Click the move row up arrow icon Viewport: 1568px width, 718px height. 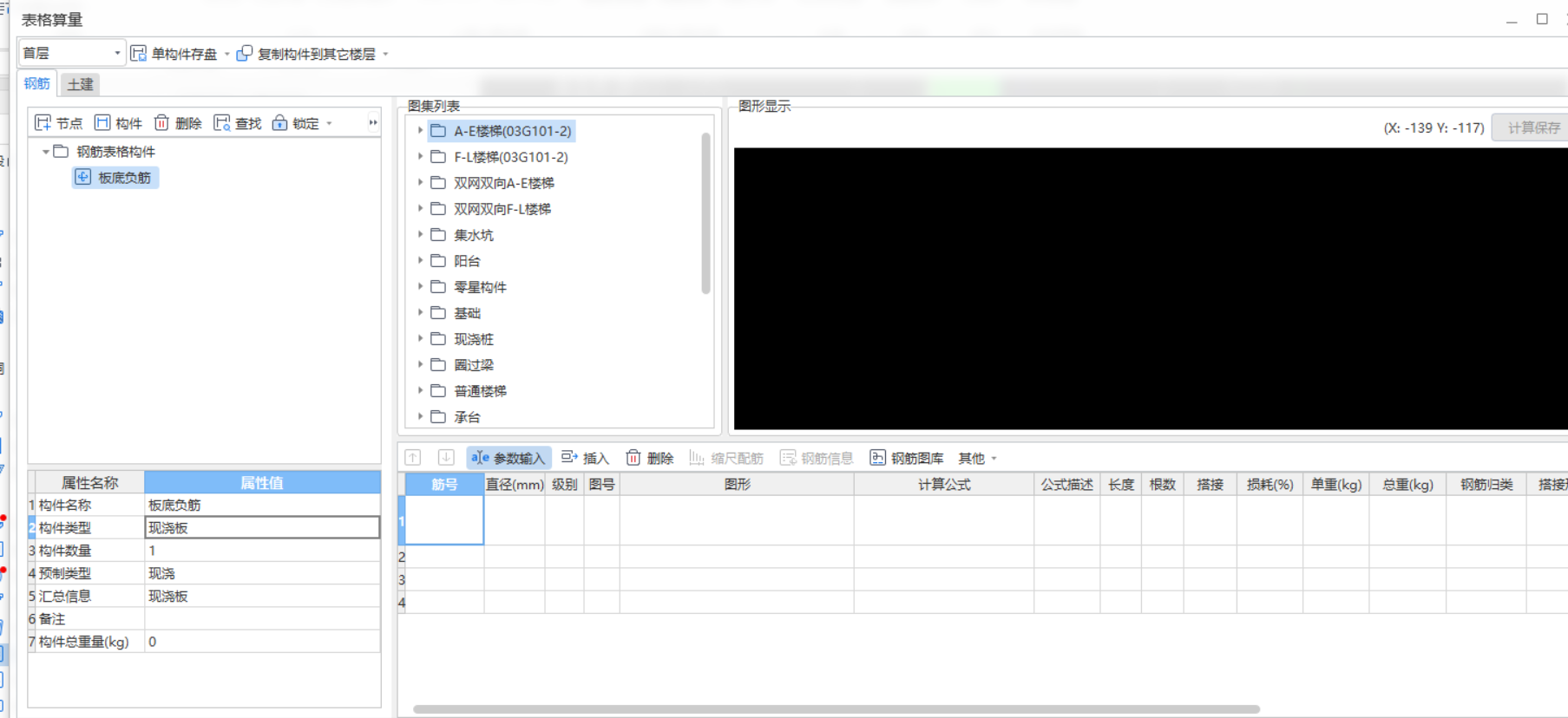tap(413, 458)
